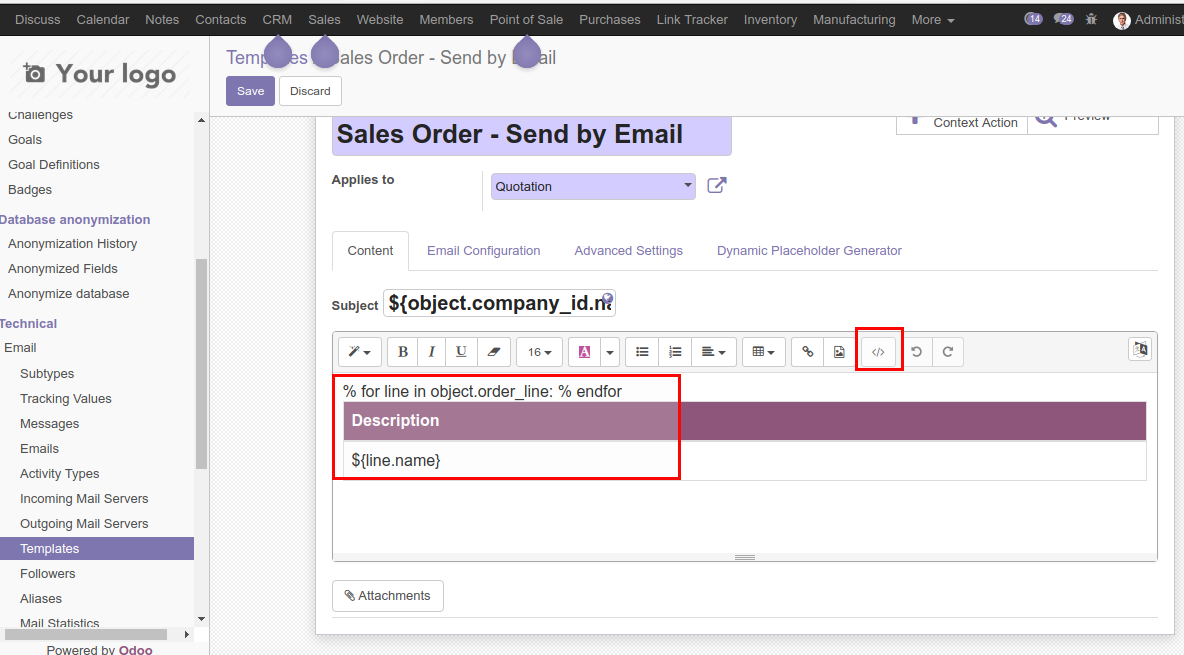Open the font color picker swatch
Screen dimensions: 1184x655
(585, 350)
